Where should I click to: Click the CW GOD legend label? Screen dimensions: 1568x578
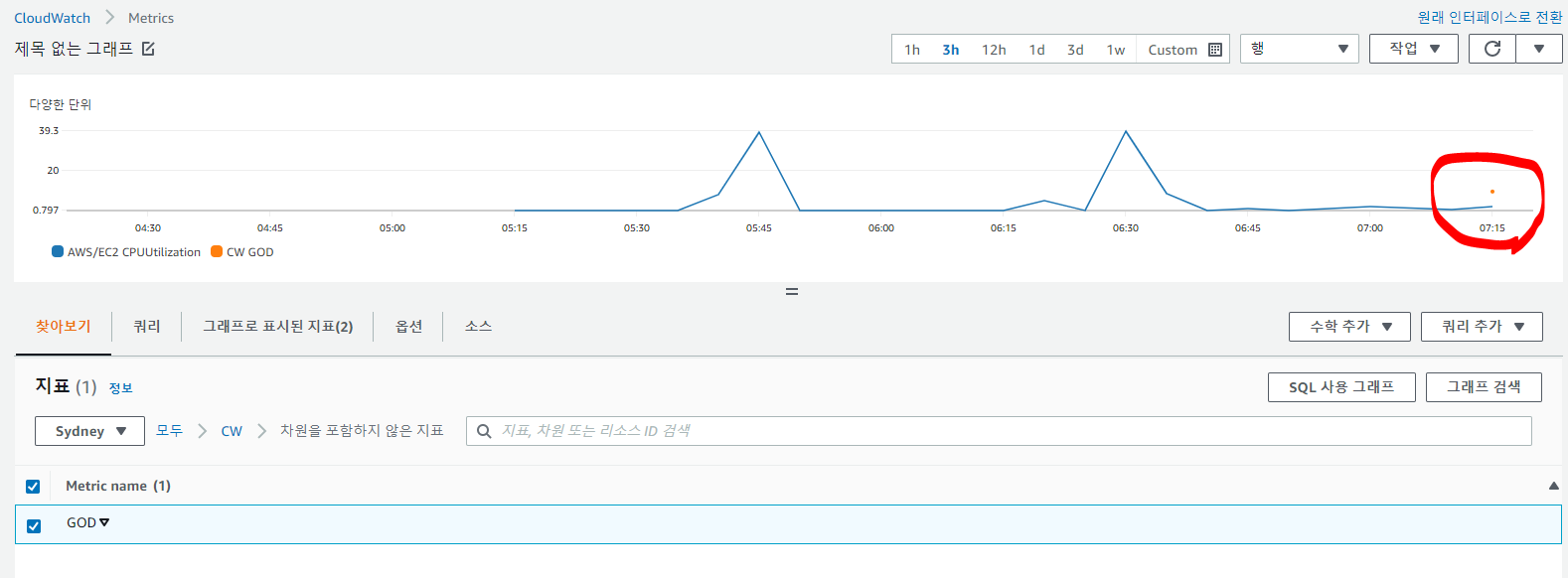(250, 252)
